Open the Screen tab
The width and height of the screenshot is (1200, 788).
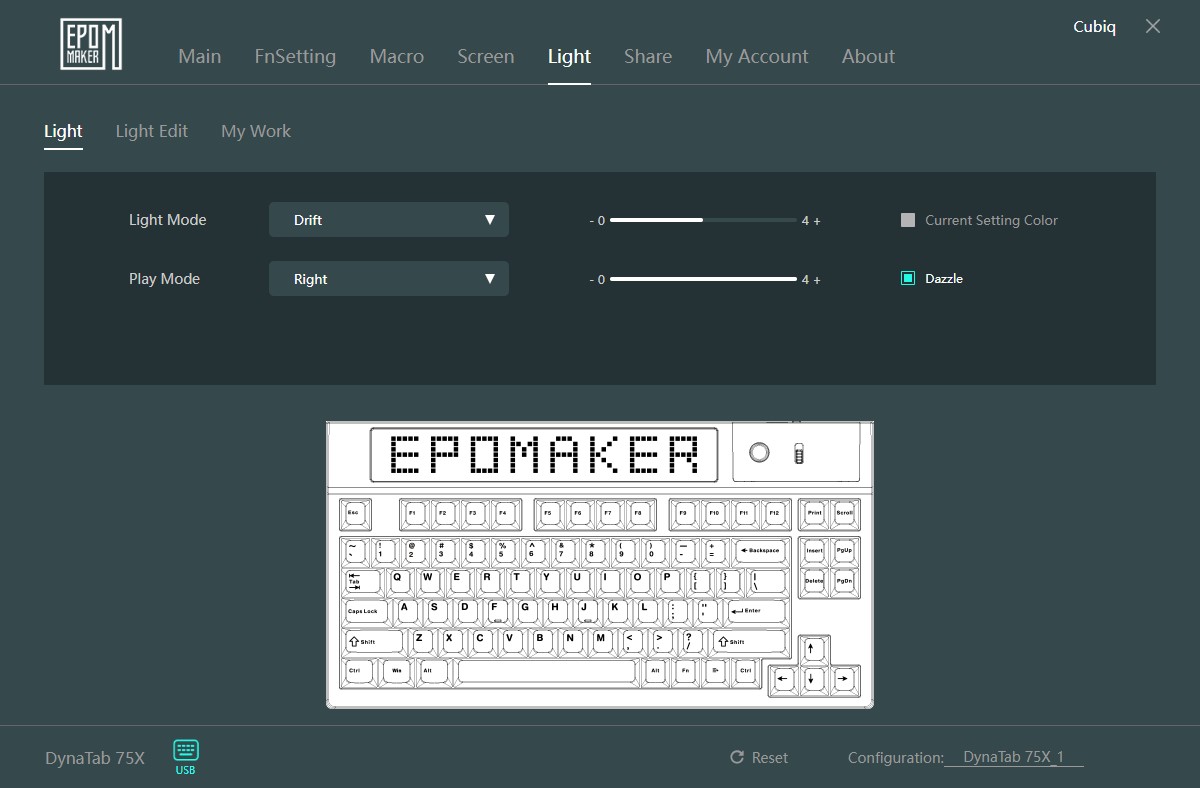[486, 56]
